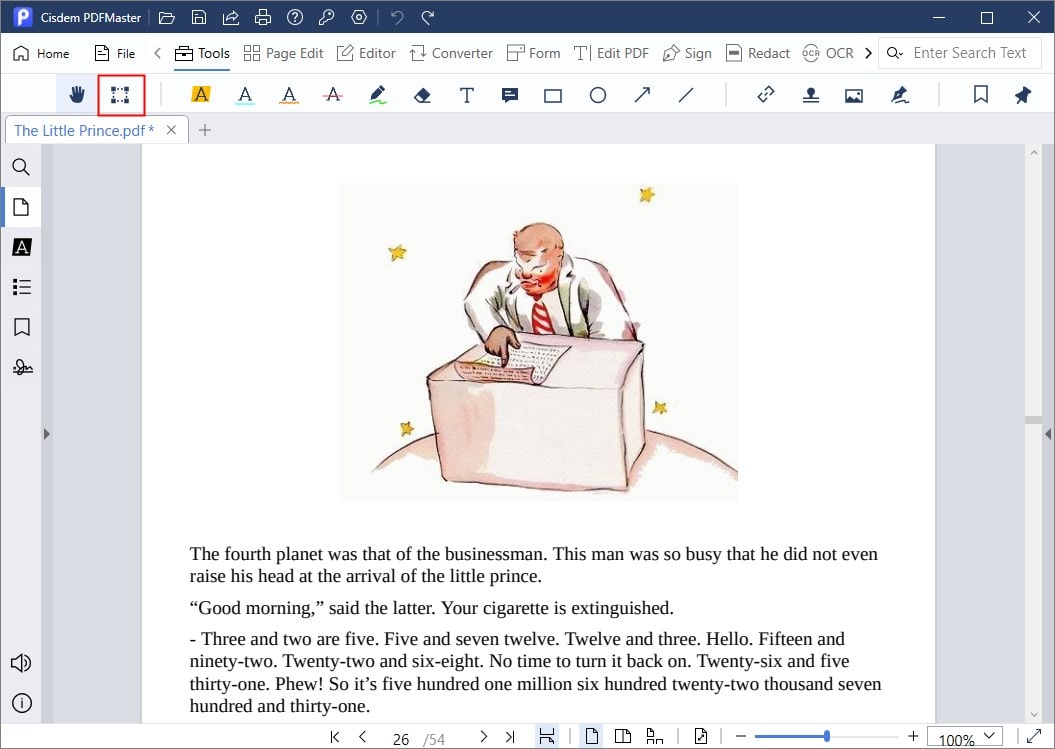Open a new tab with plus button
1055x749 pixels.
(x=205, y=130)
